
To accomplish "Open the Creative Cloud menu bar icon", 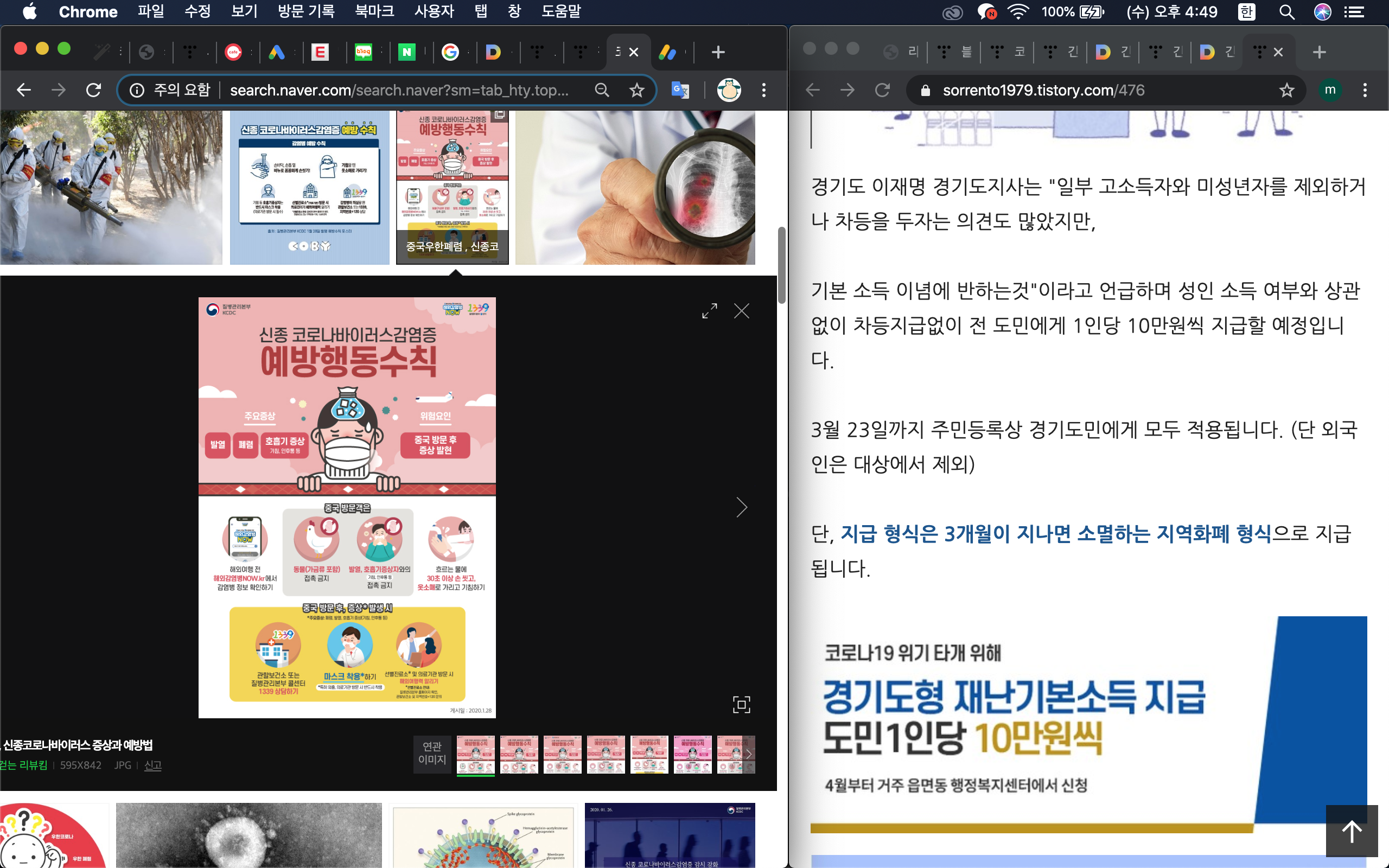I will (x=952, y=11).
